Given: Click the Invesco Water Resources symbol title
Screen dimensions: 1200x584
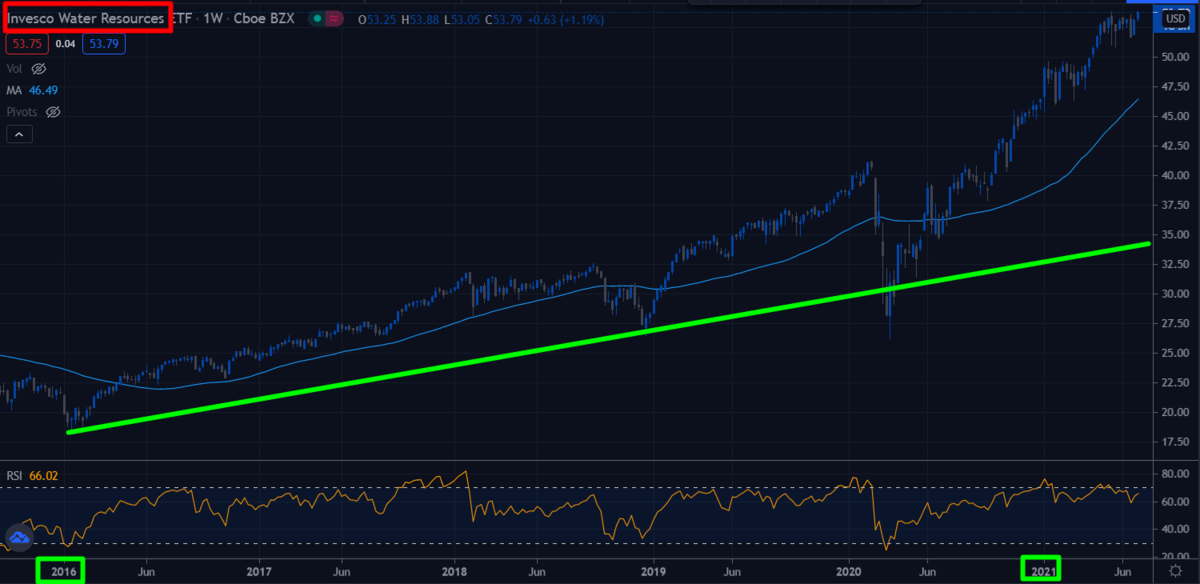Looking at the screenshot, I should point(85,18).
